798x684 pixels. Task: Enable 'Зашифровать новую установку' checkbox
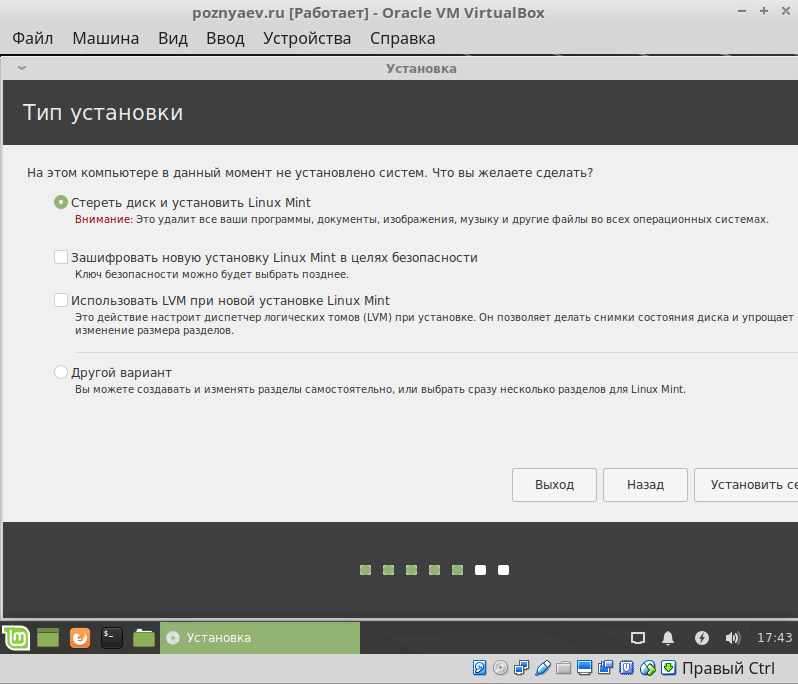(61, 257)
